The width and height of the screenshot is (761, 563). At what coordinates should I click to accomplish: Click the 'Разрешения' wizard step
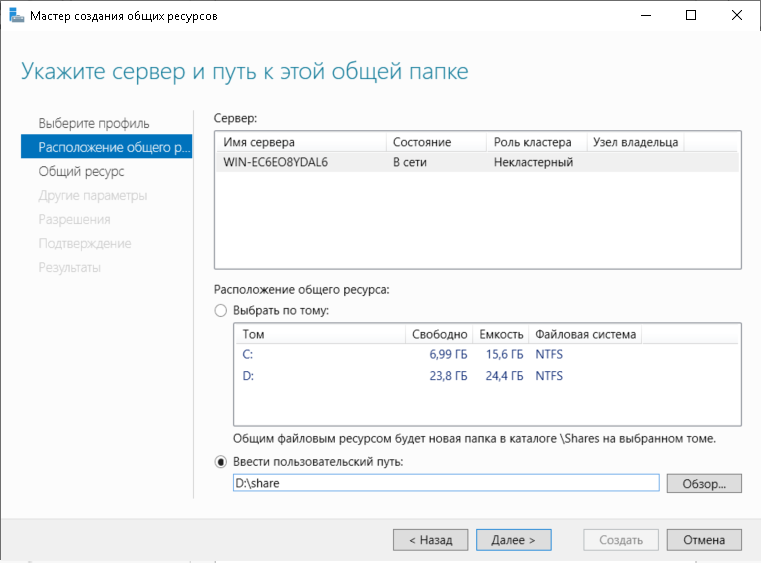tap(74, 219)
